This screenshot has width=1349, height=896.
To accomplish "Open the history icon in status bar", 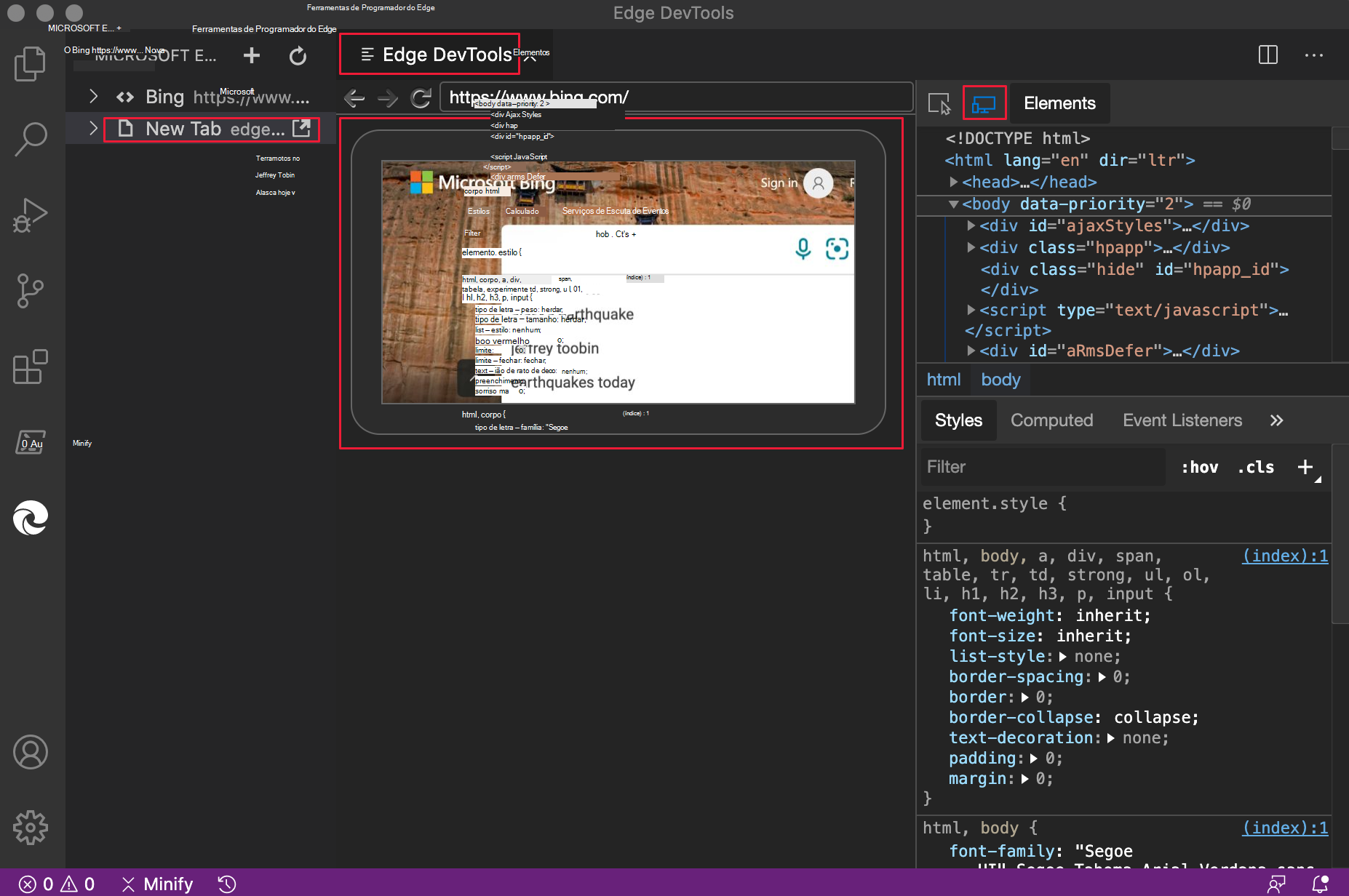I will click(x=227, y=884).
